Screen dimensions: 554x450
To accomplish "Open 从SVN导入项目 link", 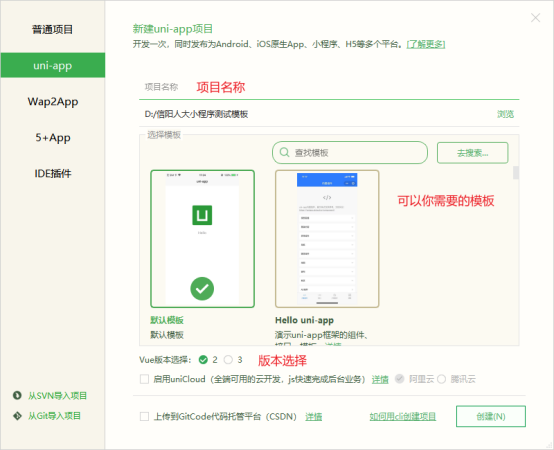I will coord(58,396).
